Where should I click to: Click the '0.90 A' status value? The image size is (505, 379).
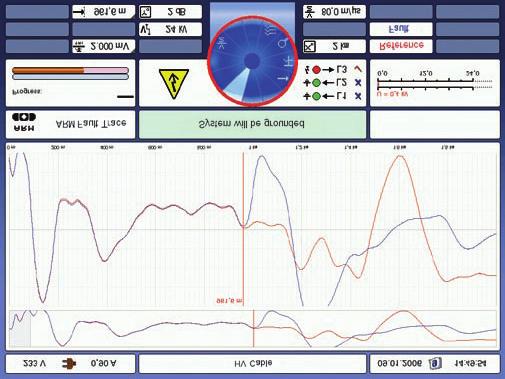(x=103, y=364)
